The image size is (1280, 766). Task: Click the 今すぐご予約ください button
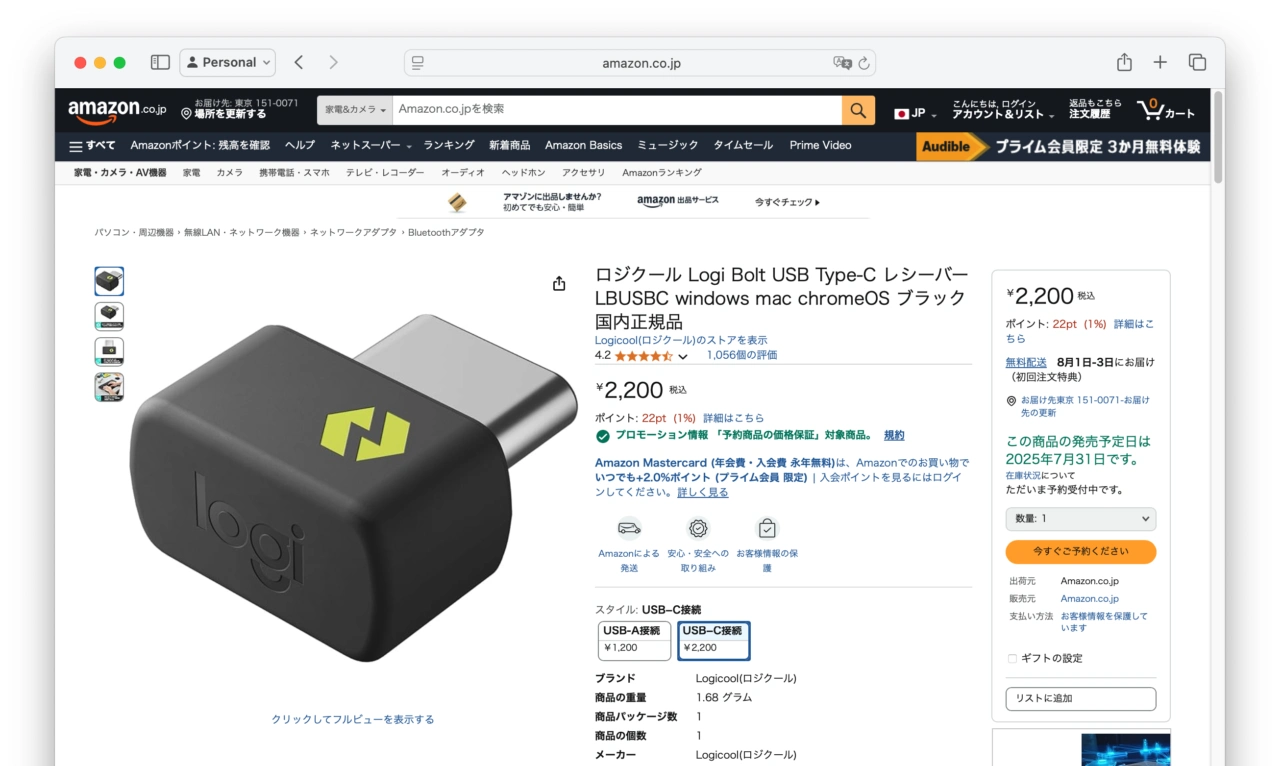pyautogui.click(x=1080, y=552)
